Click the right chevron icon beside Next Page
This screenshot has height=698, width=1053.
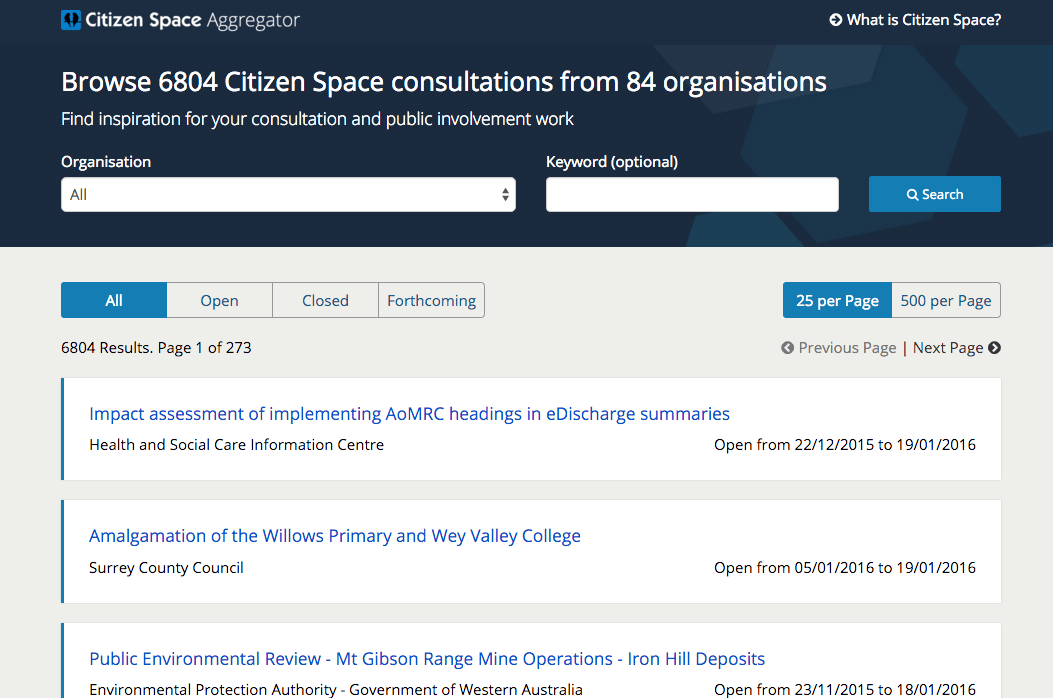(x=994, y=347)
